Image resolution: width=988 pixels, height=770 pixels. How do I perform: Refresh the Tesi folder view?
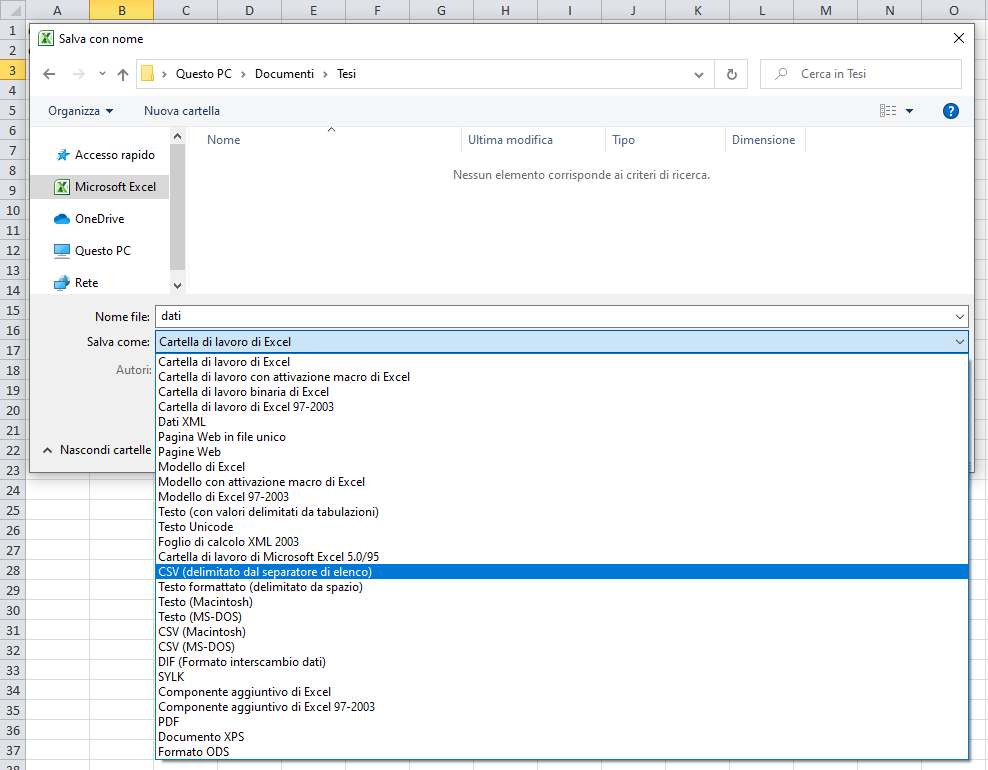tap(732, 74)
